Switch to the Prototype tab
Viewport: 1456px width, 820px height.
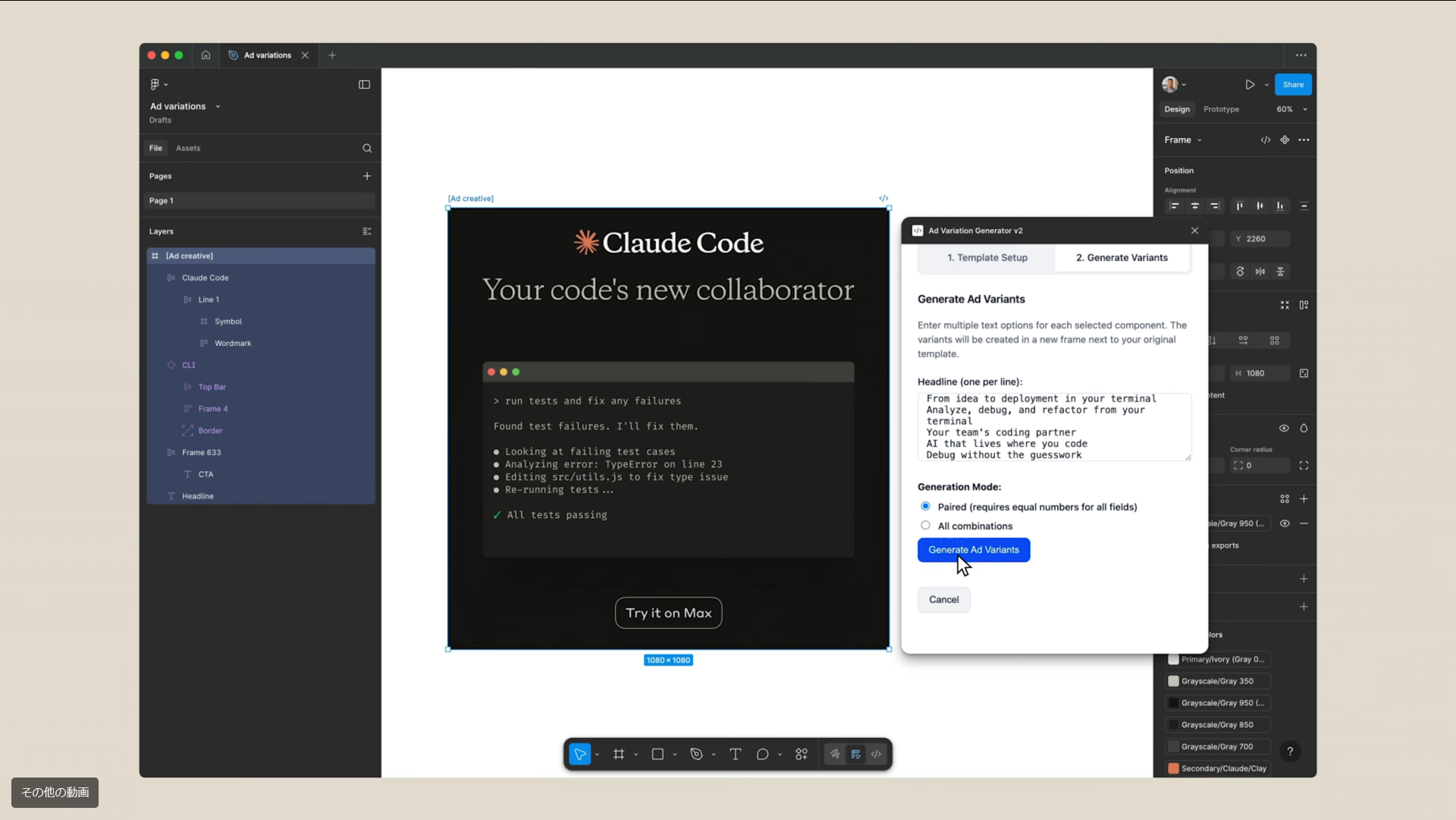[1221, 109]
